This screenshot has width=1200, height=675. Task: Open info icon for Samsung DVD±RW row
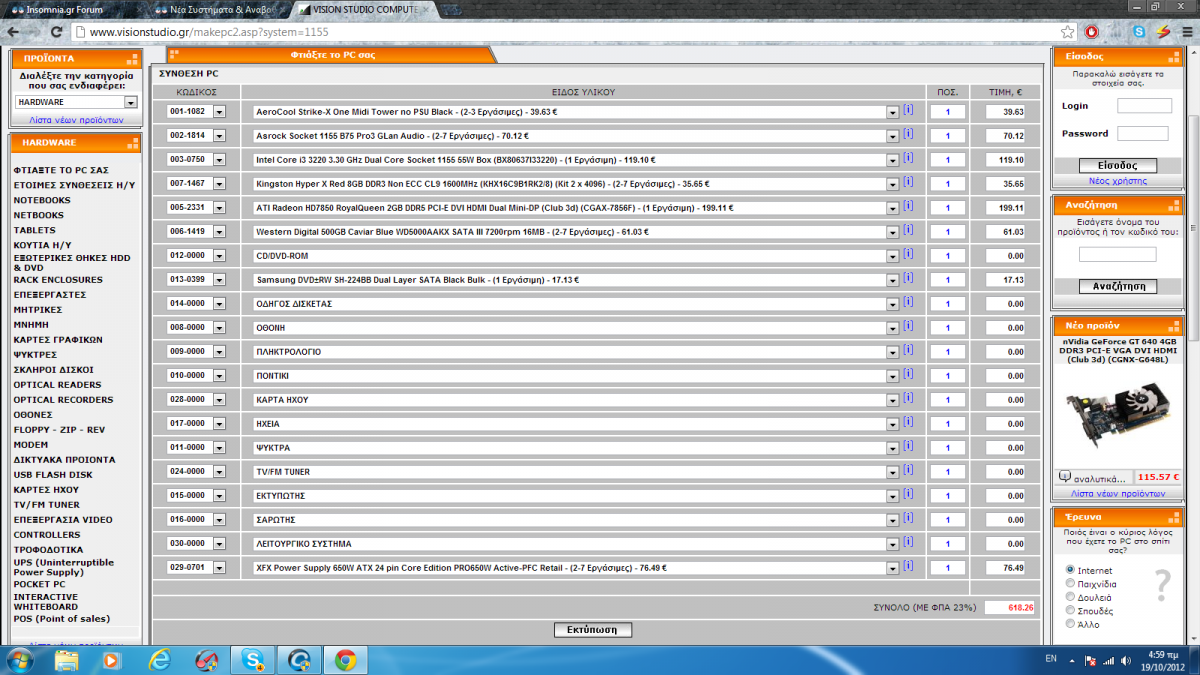click(908, 277)
